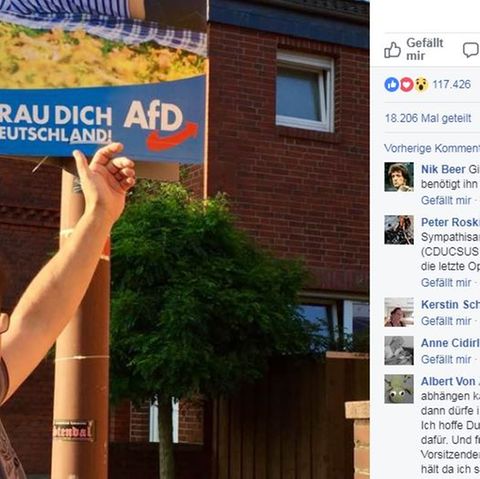This screenshot has width=480, height=479.
Task: Click the thumbs-up Gefällt mir icon
Action: 392,50
